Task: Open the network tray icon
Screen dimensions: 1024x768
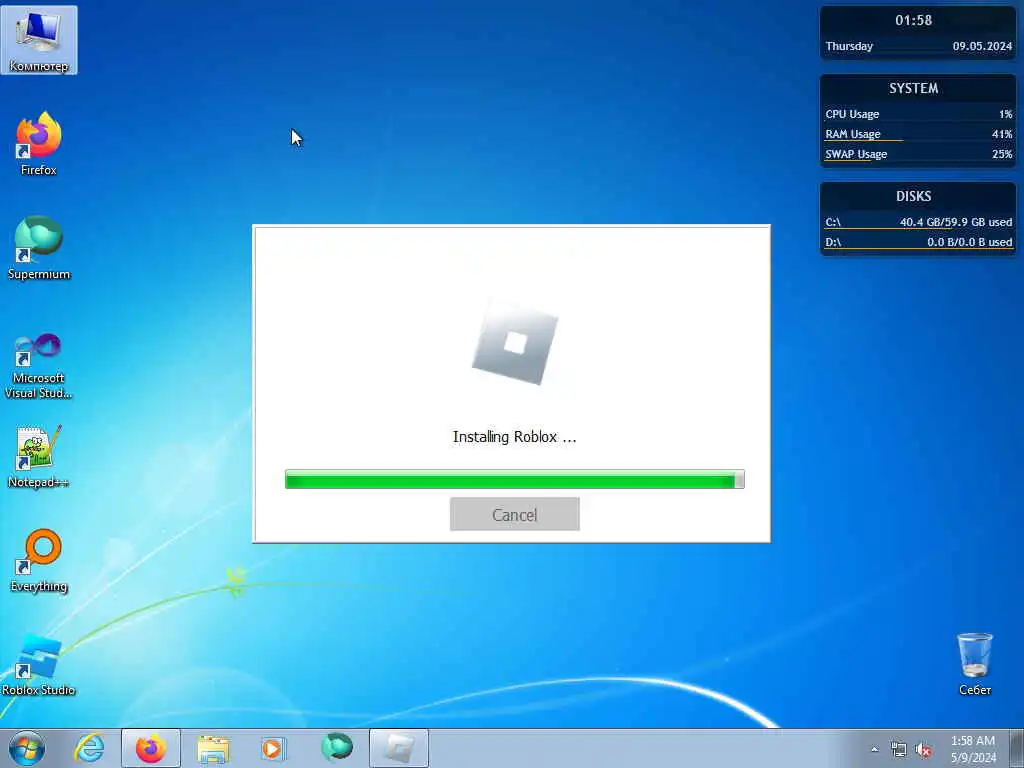Action: click(899, 750)
